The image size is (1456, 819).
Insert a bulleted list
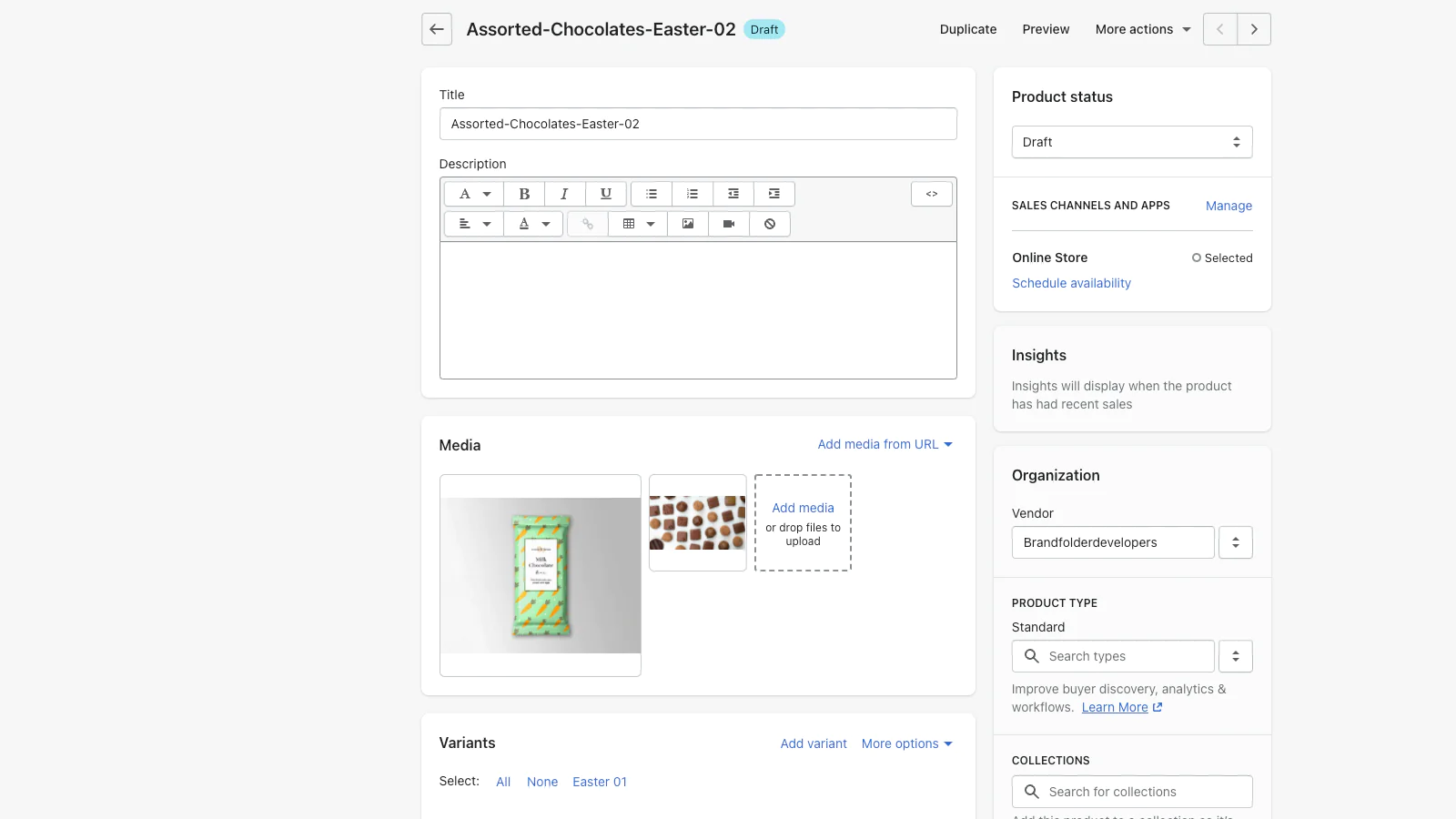point(652,194)
